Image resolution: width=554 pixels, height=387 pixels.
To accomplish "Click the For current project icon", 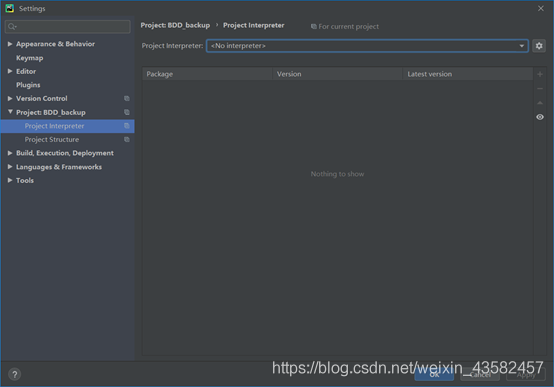I will point(313,27).
